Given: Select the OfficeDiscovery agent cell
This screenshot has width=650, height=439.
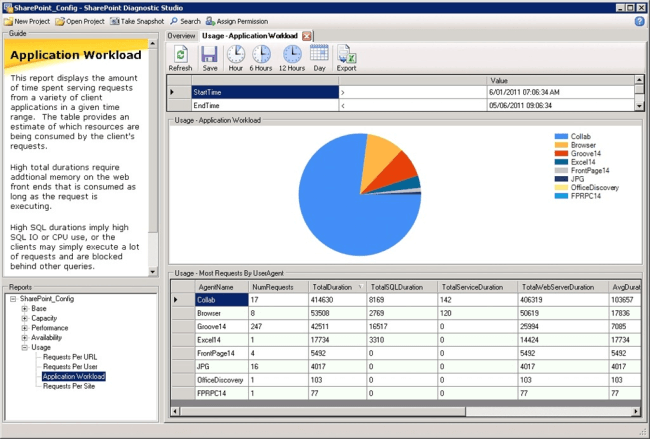Looking at the screenshot, I should (221, 380).
